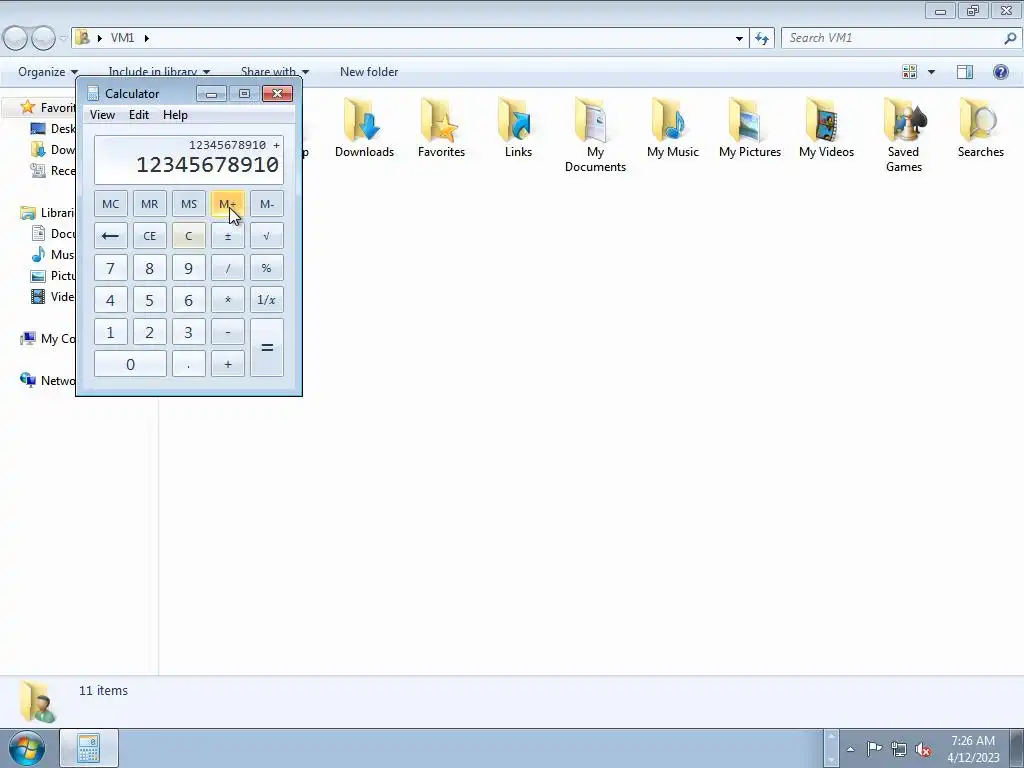Viewport: 1024px width, 768px height.
Task: Select Libraries in navigation pane
Action: (48, 213)
